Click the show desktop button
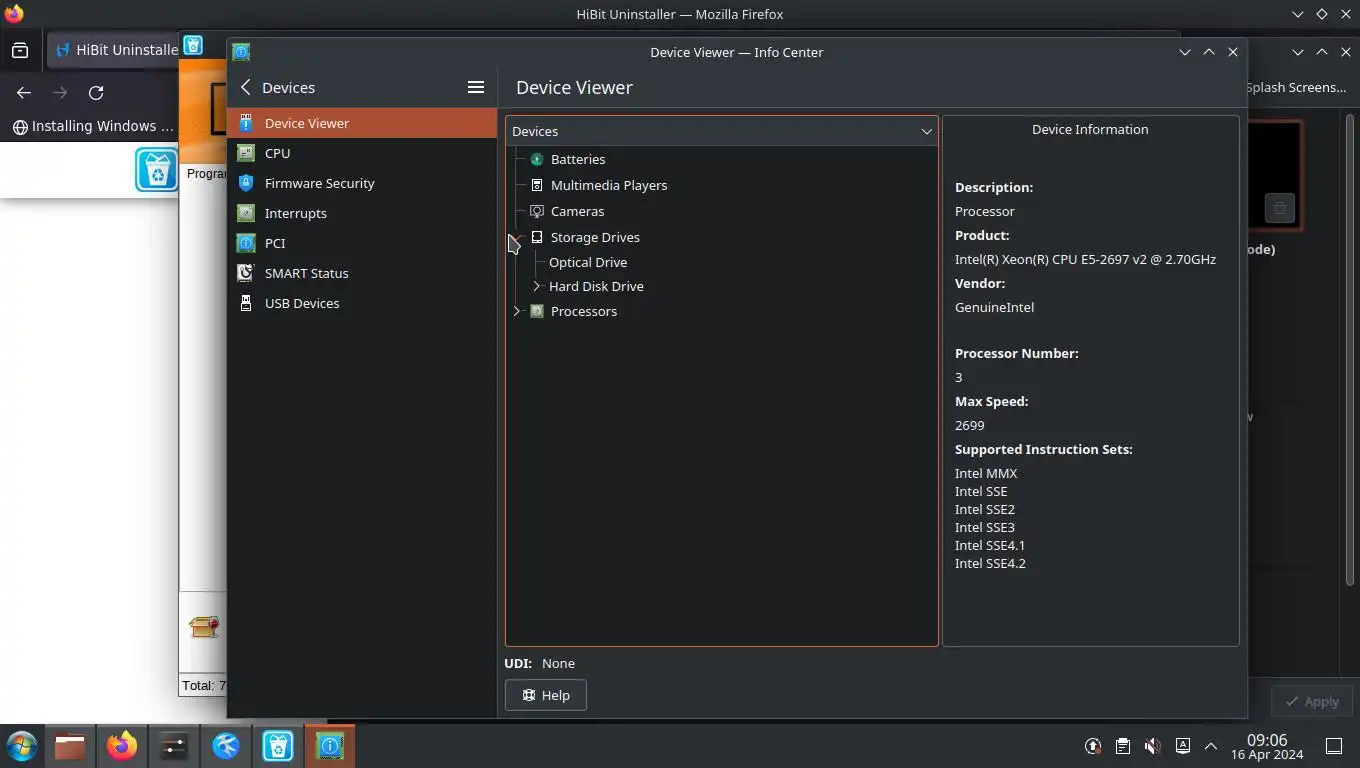Image resolution: width=1360 pixels, height=768 pixels. point(1333,746)
